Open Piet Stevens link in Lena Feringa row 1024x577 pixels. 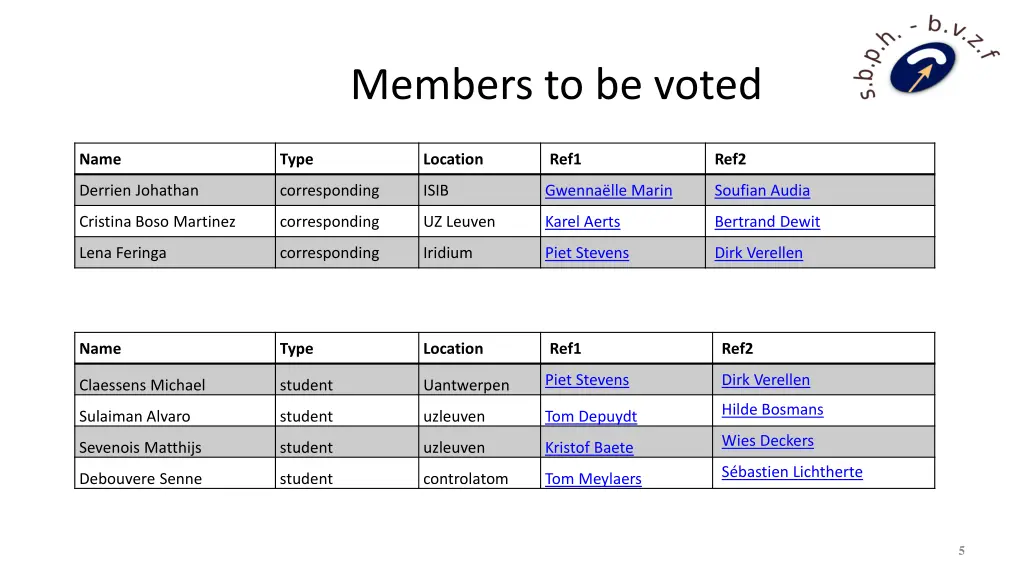click(x=587, y=253)
